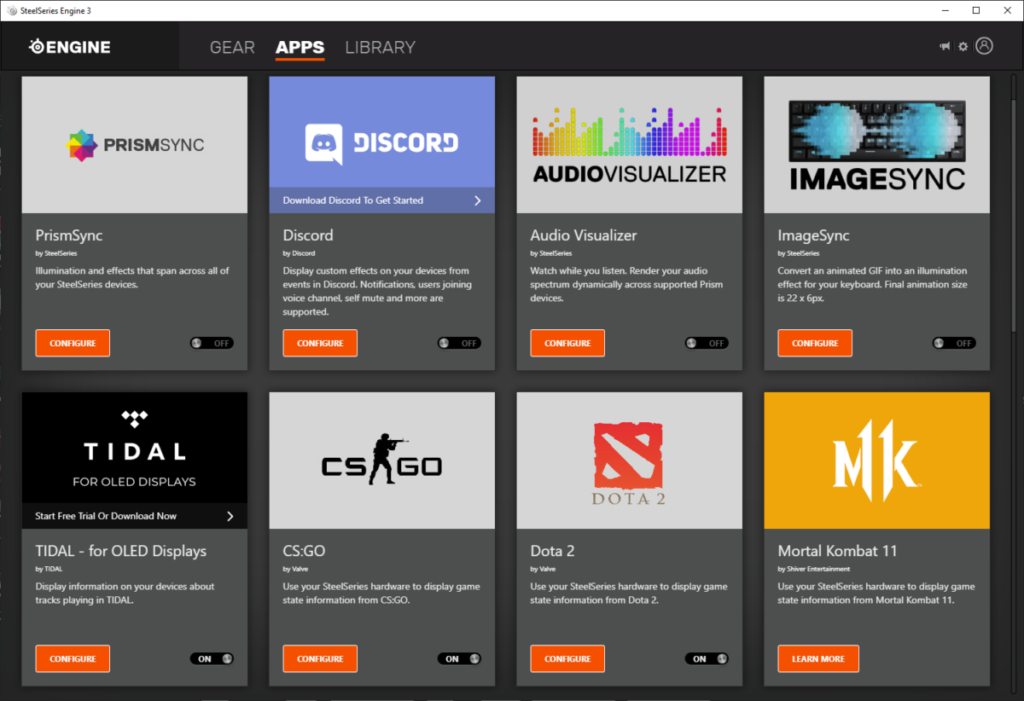The width and height of the screenshot is (1024, 701).
Task: Switch to the GEAR tab
Action: [x=232, y=48]
